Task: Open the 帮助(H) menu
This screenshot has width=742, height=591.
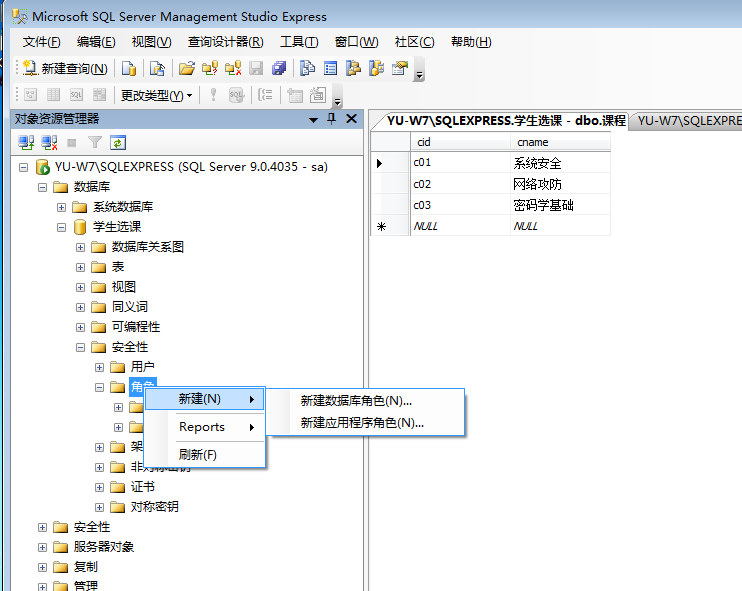Action: click(x=471, y=42)
